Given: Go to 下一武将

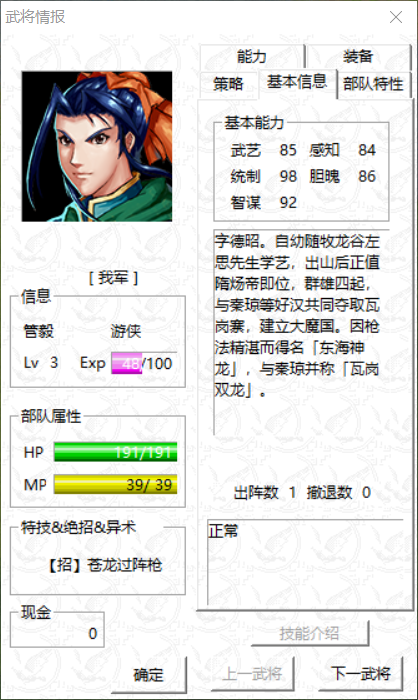Looking at the screenshot, I should click(x=361, y=673).
